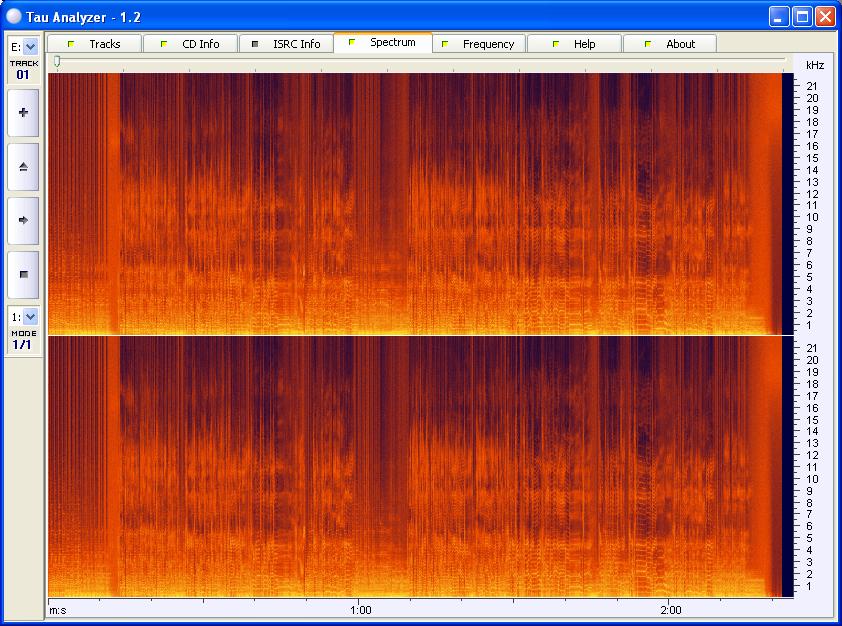
Task: Expand the mode dropdown above MODE 1/1
Action: coord(30,317)
